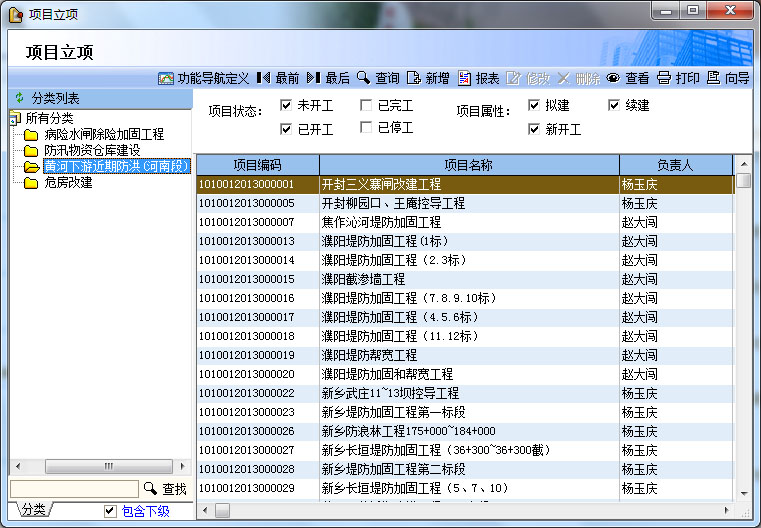Print the list using 打印
Image resolution: width=761 pixels, height=528 pixels.
click(678, 78)
